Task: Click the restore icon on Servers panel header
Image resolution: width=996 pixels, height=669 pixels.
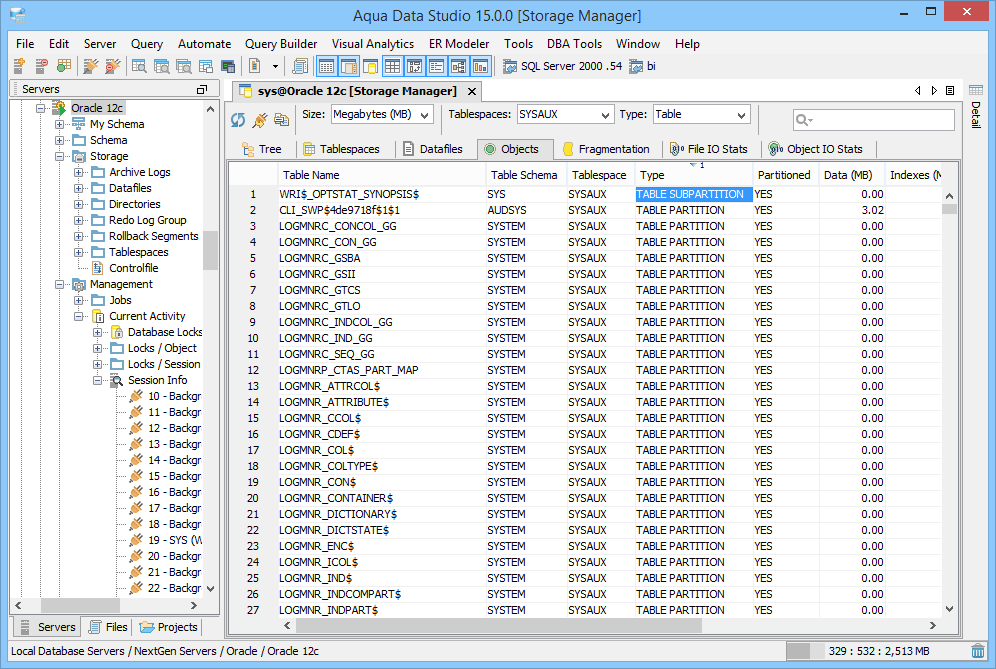Action: (202, 90)
